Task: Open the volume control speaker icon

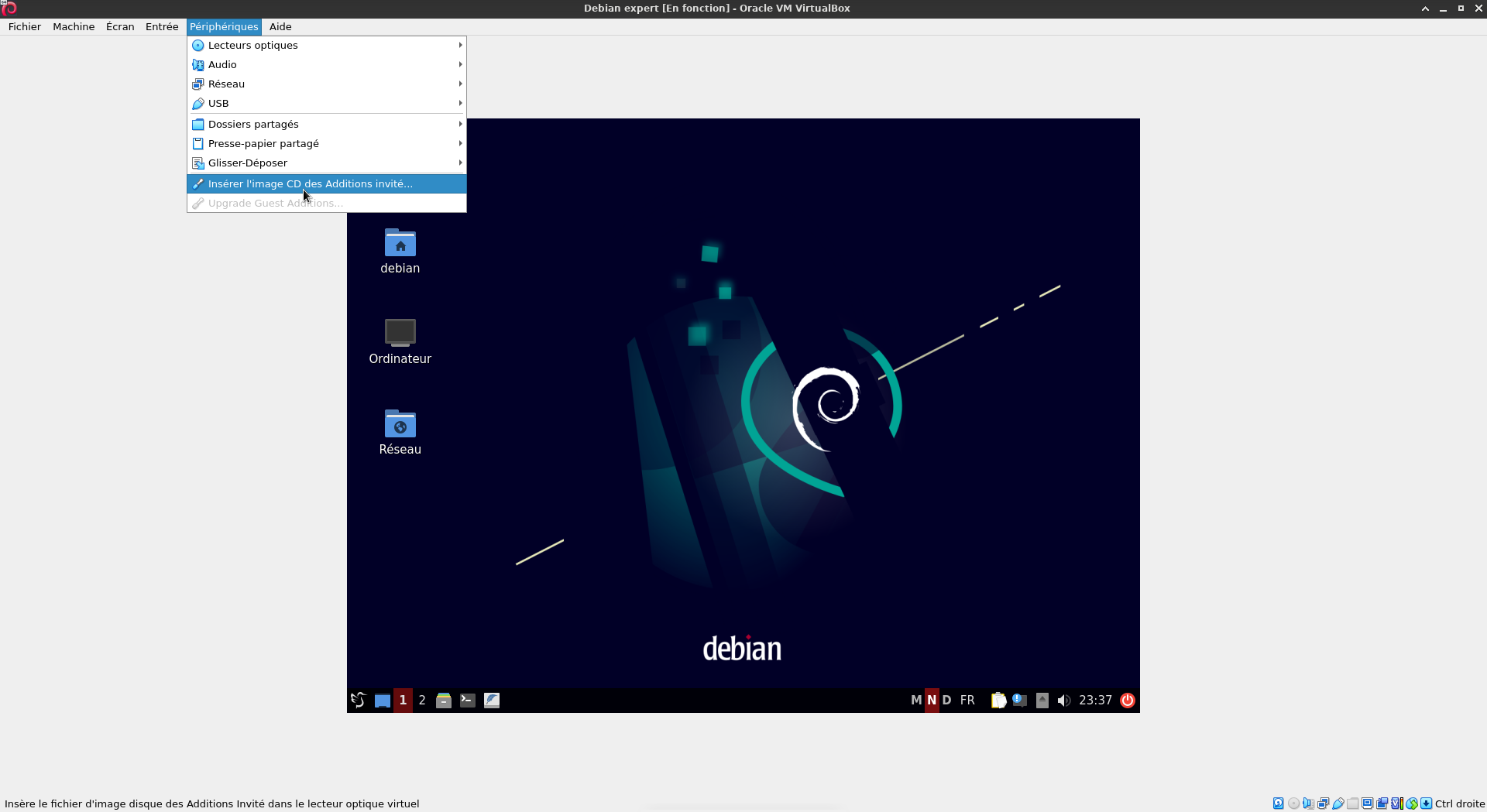Action: click(1064, 701)
